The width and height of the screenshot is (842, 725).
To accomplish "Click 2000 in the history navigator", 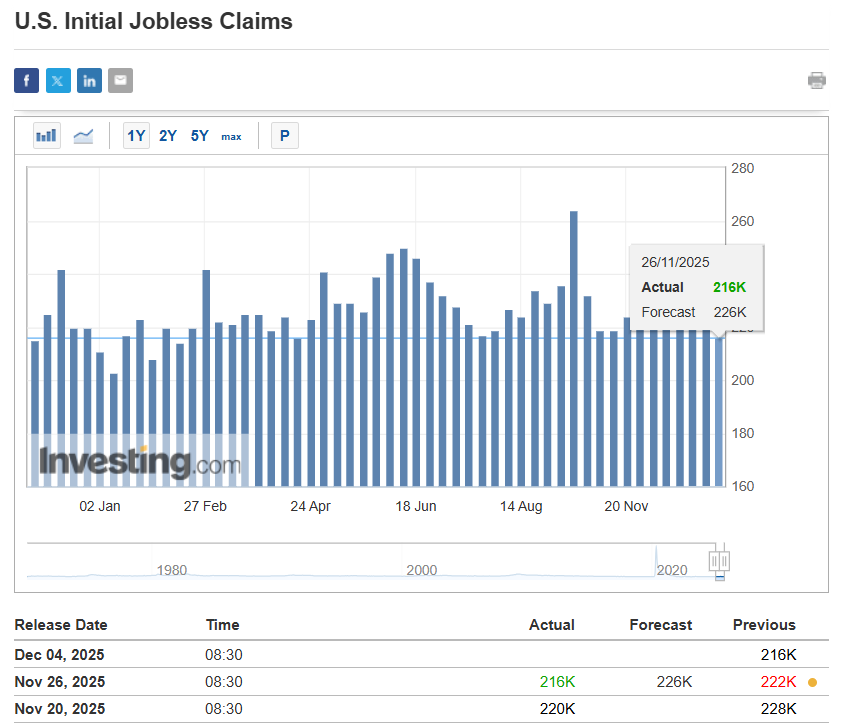I will pos(422,570).
